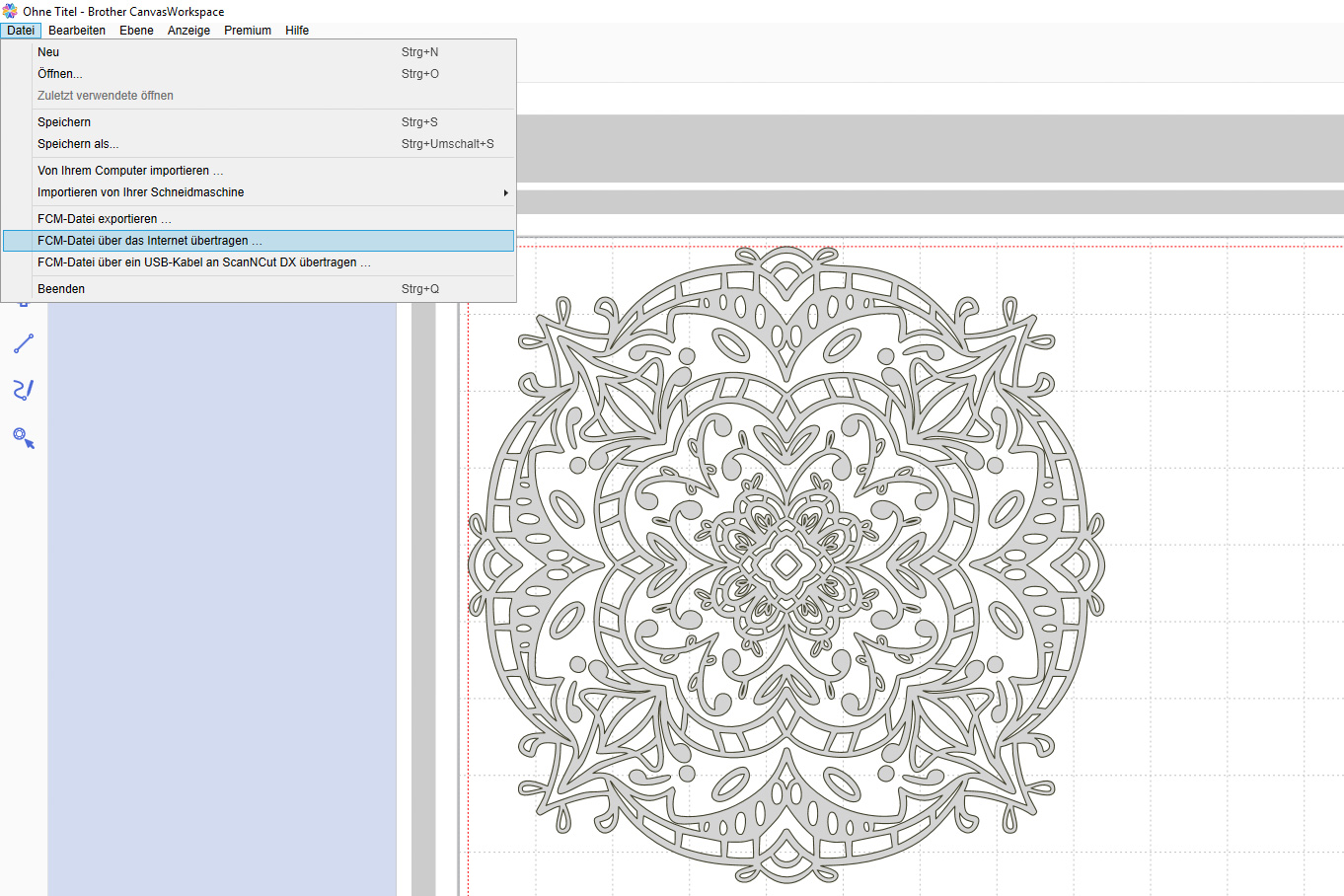Screen dimensions: 1344x896
Task: Choose 'FCM-Datei über das Internet übertragen …'
Action: tap(150, 241)
